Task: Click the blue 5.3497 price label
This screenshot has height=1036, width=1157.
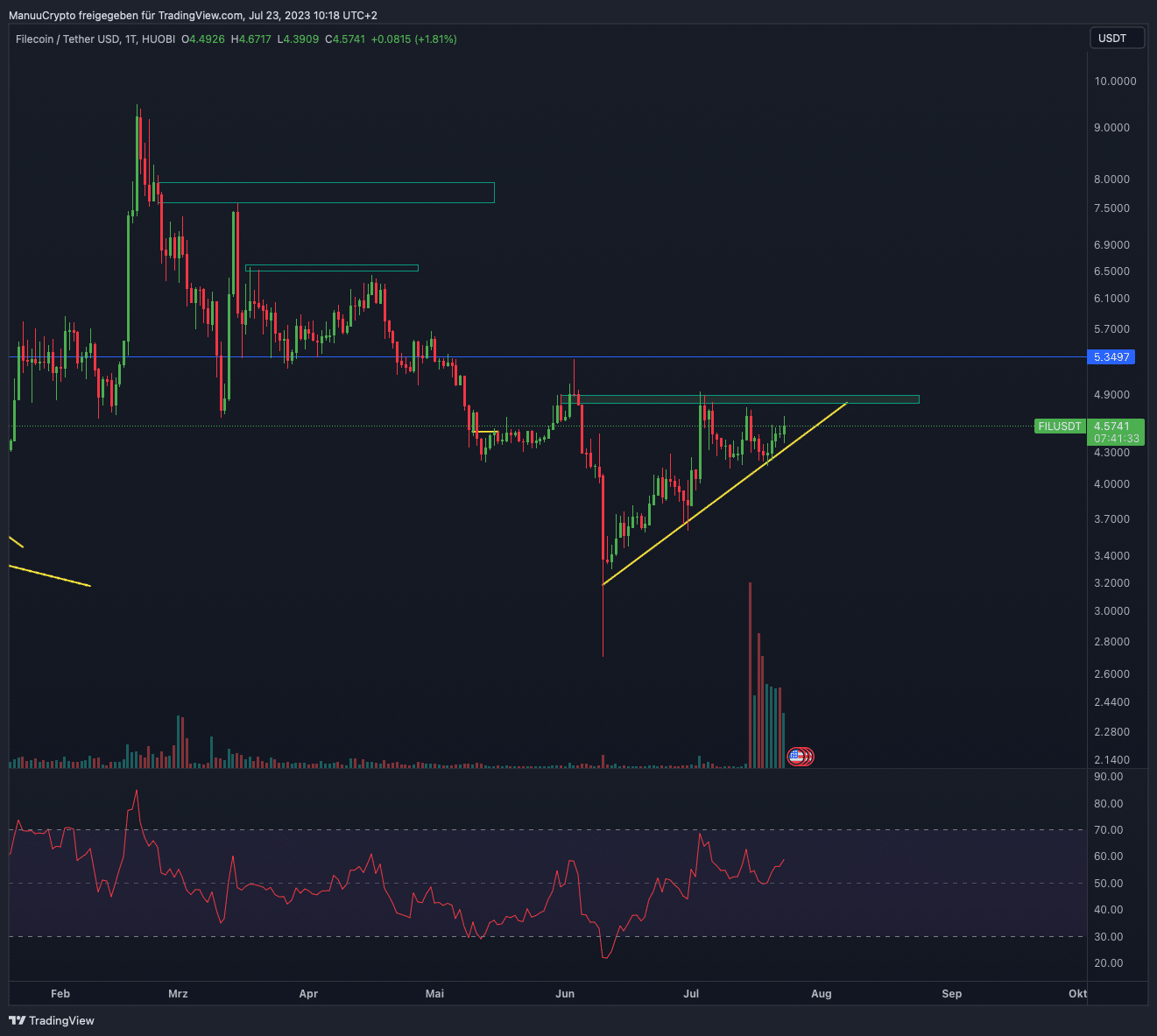Action: pyautogui.click(x=1111, y=357)
